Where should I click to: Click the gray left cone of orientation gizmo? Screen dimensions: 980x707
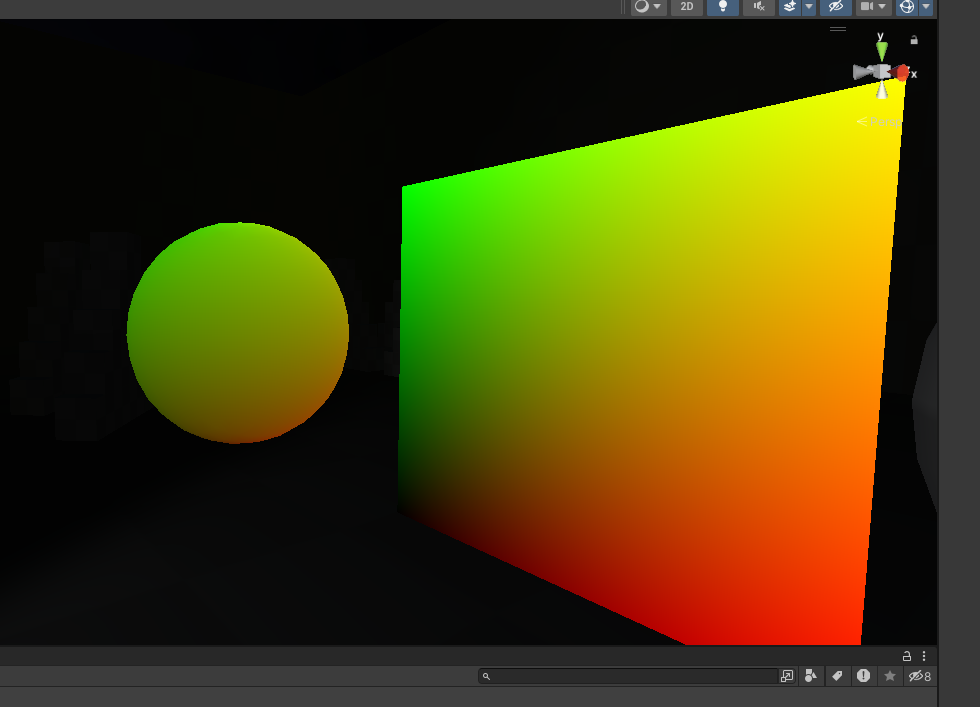[863, 72]
